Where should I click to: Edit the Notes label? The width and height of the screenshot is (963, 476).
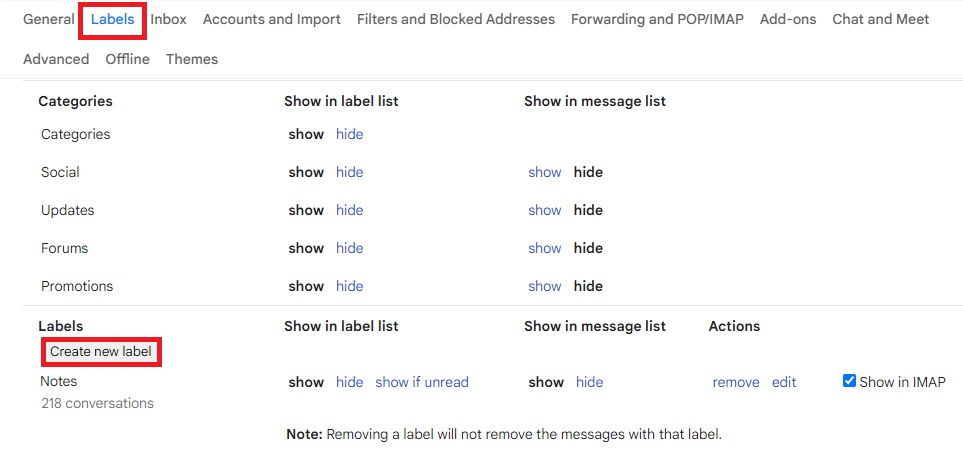coord(784,382)
